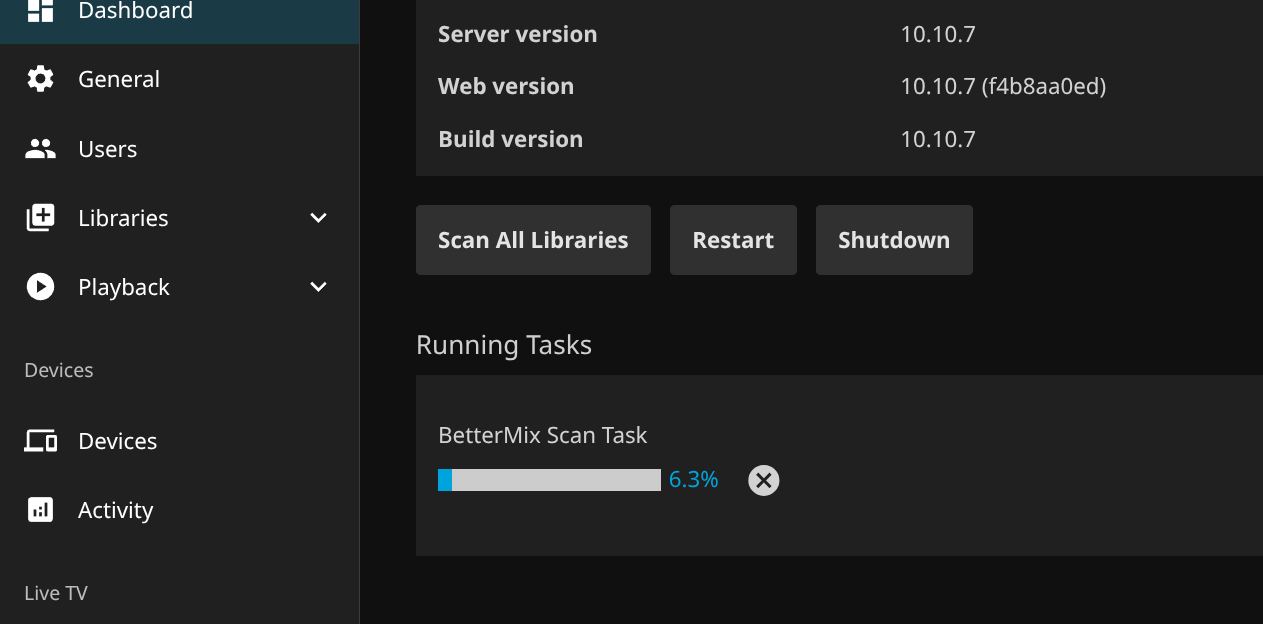Click the scan task progress bar
This screenshot has height=624, width=1263.
(x=549, y=480)
